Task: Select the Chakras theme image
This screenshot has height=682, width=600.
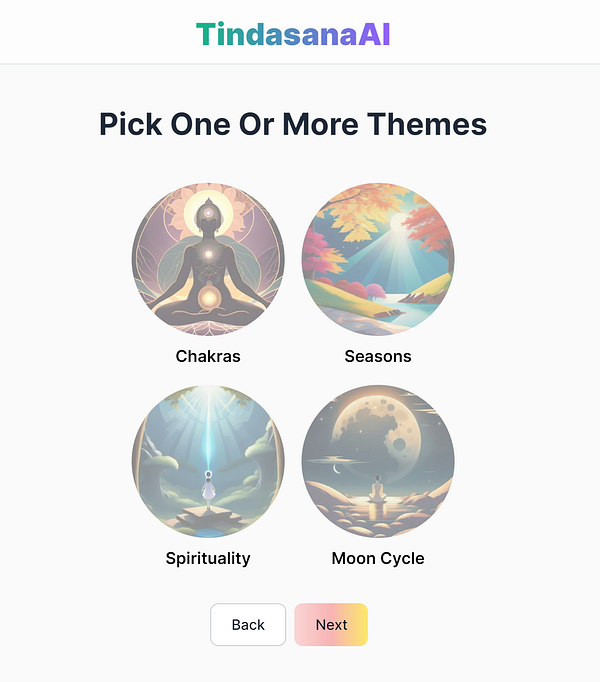Action: coord(208,259)
